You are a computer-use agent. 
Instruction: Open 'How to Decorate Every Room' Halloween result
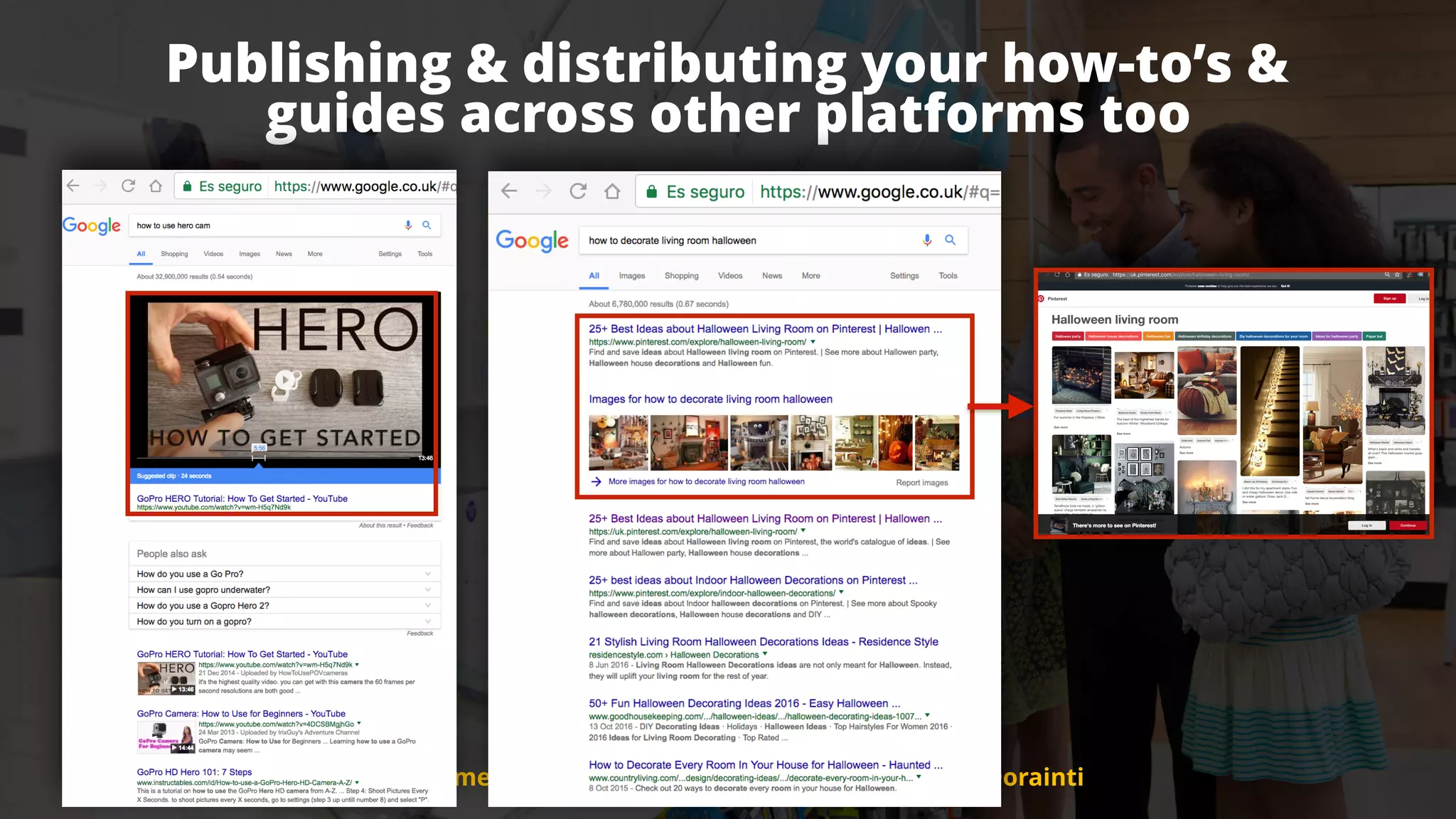pos(766,765)
